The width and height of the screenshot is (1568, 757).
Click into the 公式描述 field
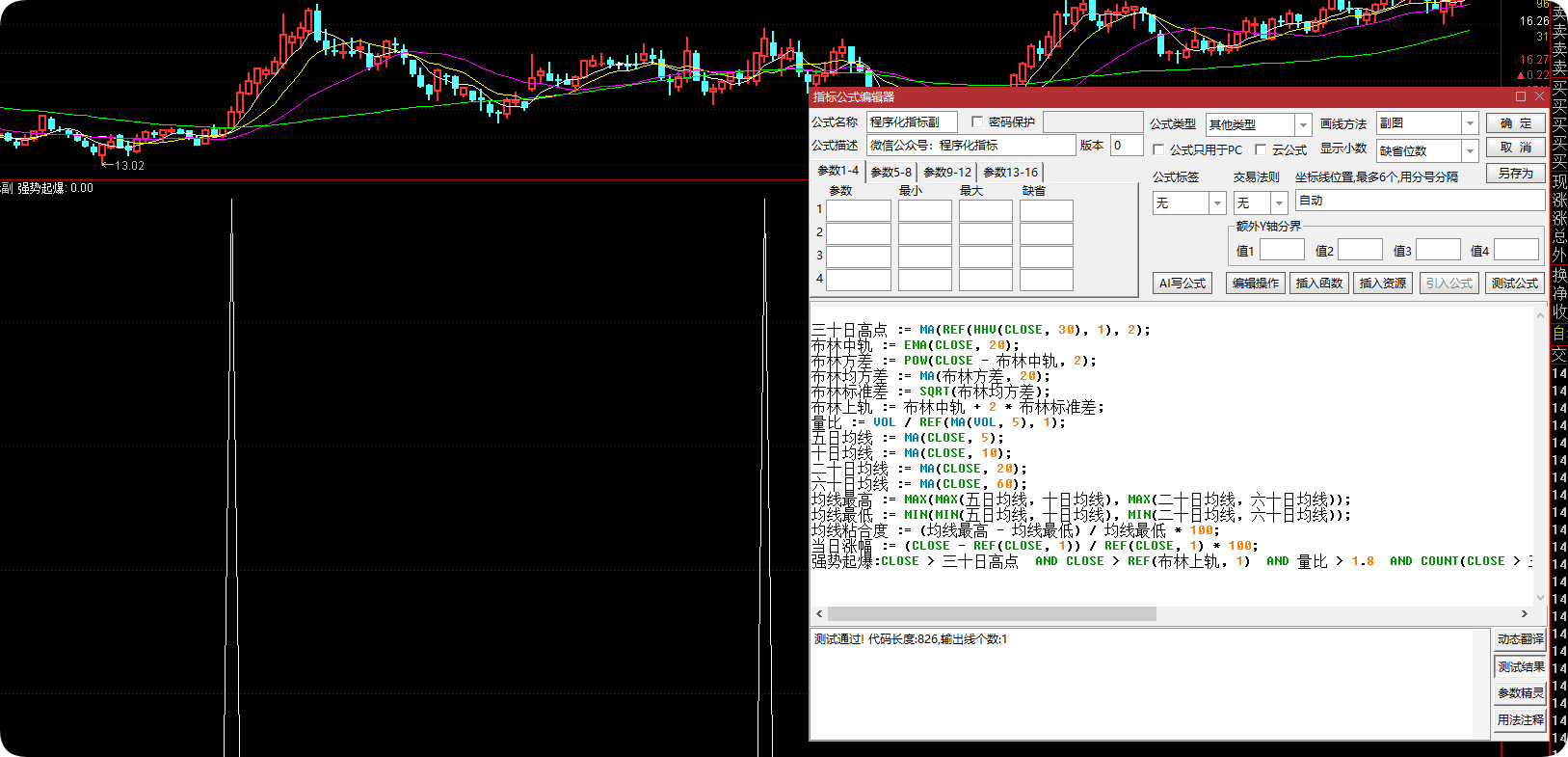(x=970, y=145)
